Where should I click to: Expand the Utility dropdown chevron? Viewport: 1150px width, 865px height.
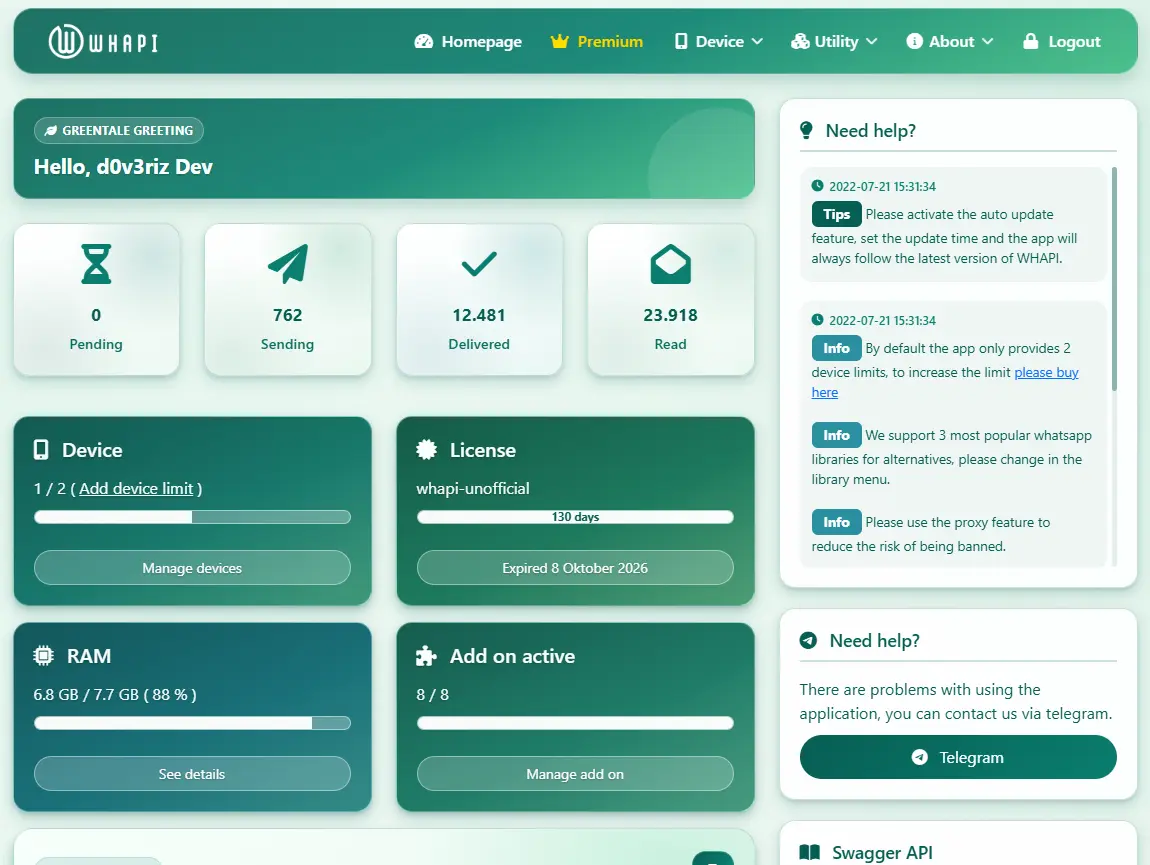[x=871, y=42]
